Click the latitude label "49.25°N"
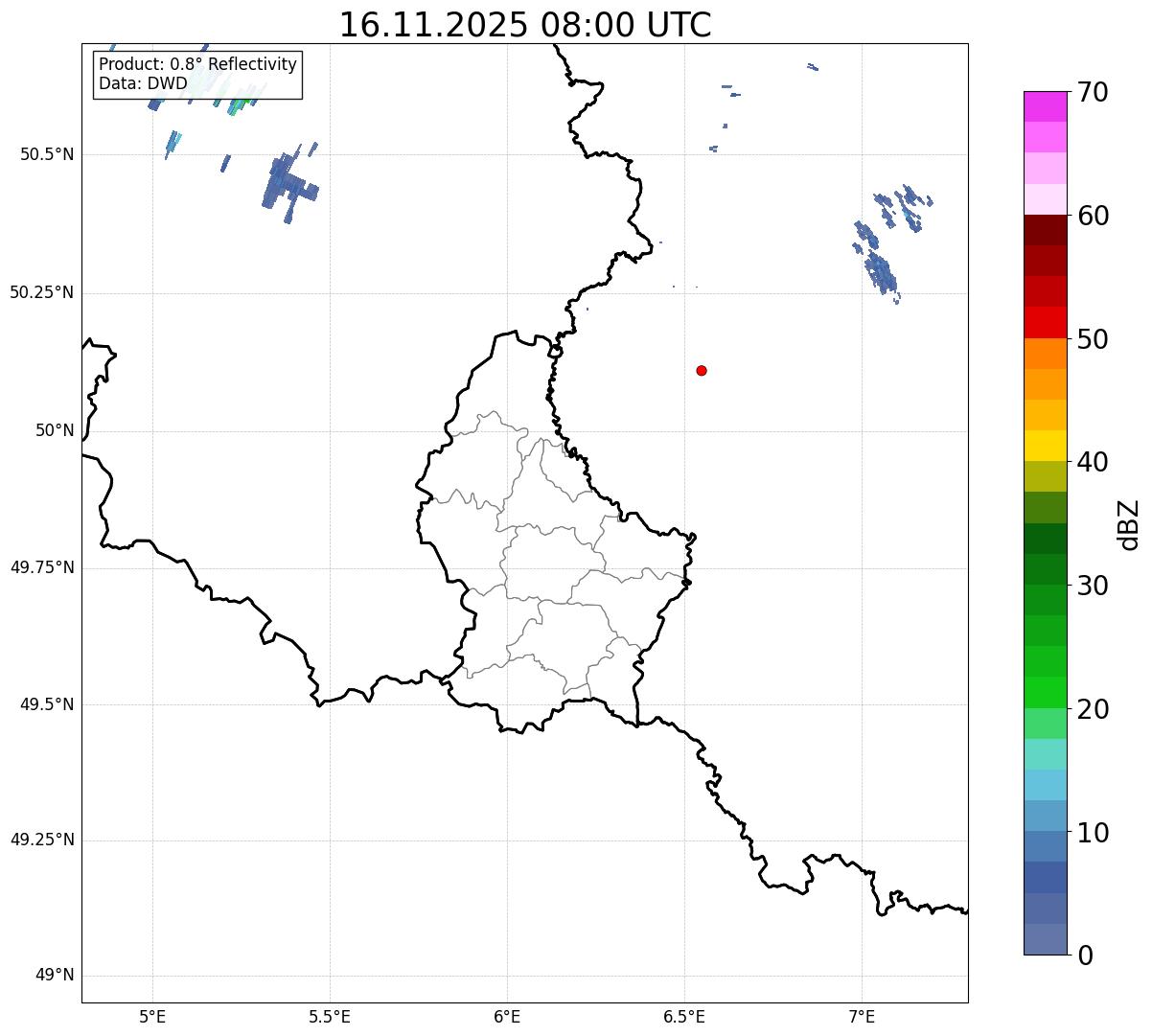 [x=41, y=840]
